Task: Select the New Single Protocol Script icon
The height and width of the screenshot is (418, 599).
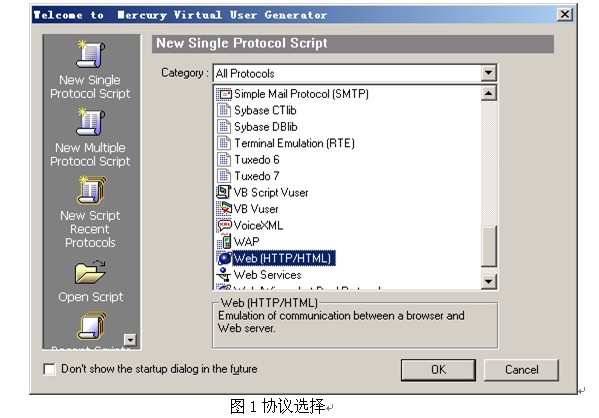Action: 90,54
